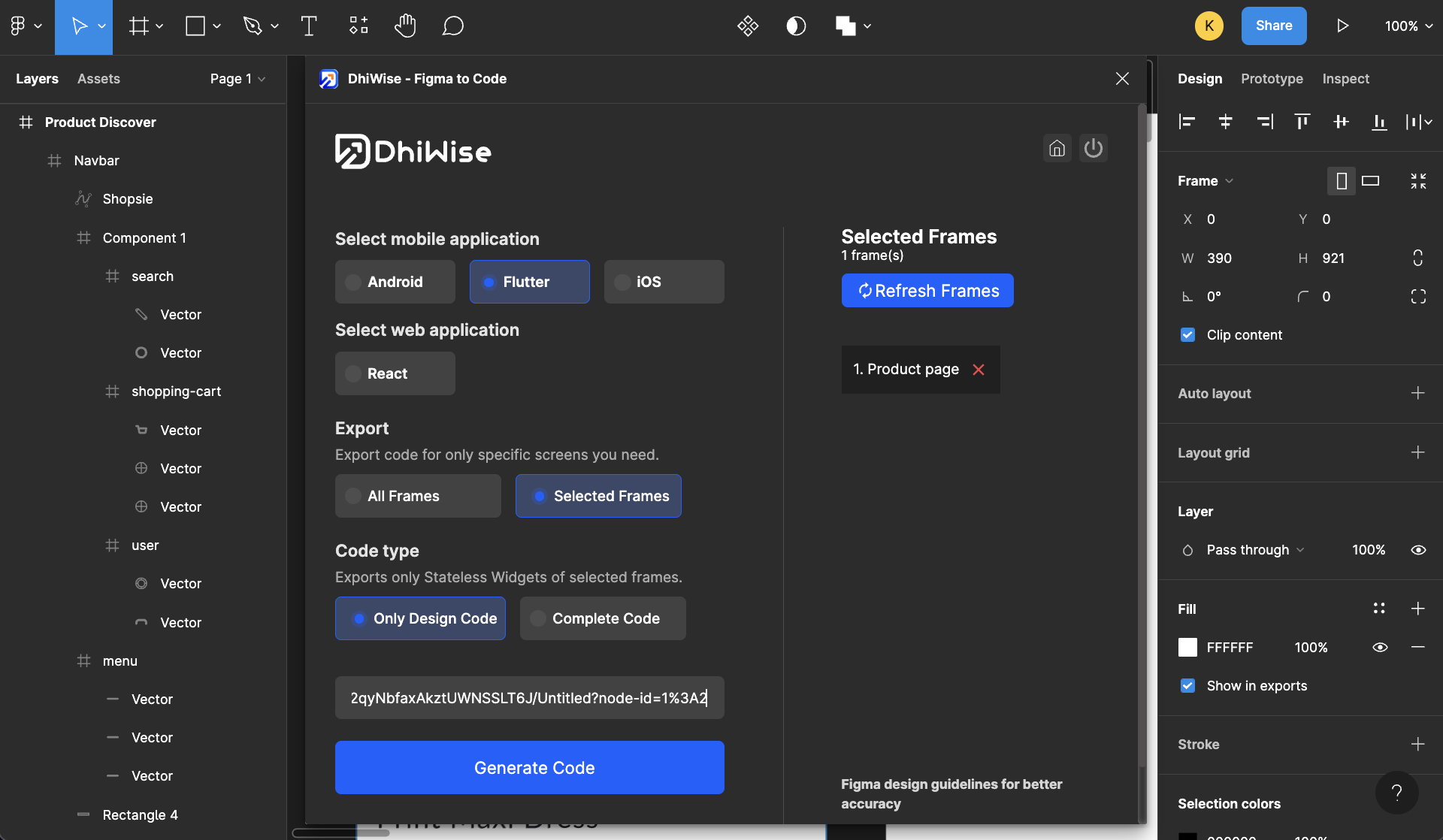
Task: Select the Android radio option
Action: (x=395, y=282)
